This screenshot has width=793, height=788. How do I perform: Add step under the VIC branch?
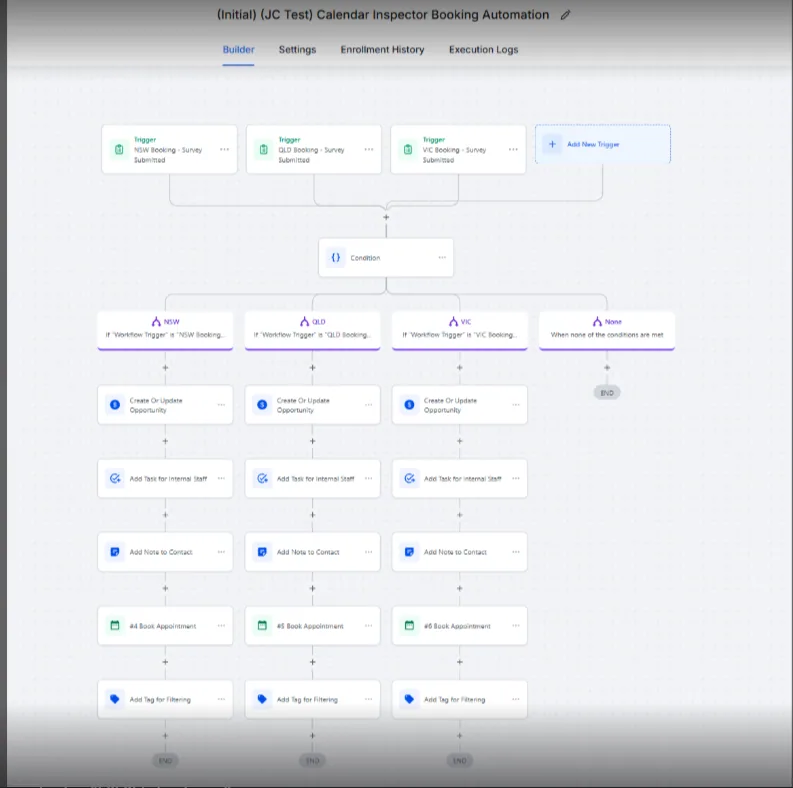pyautogui.click(x=460, y=368)
